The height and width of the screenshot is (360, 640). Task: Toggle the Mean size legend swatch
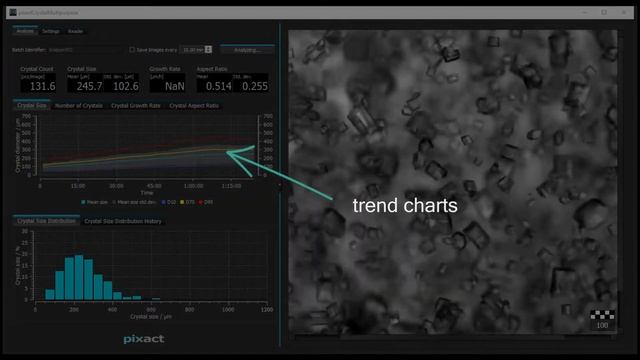83,202
